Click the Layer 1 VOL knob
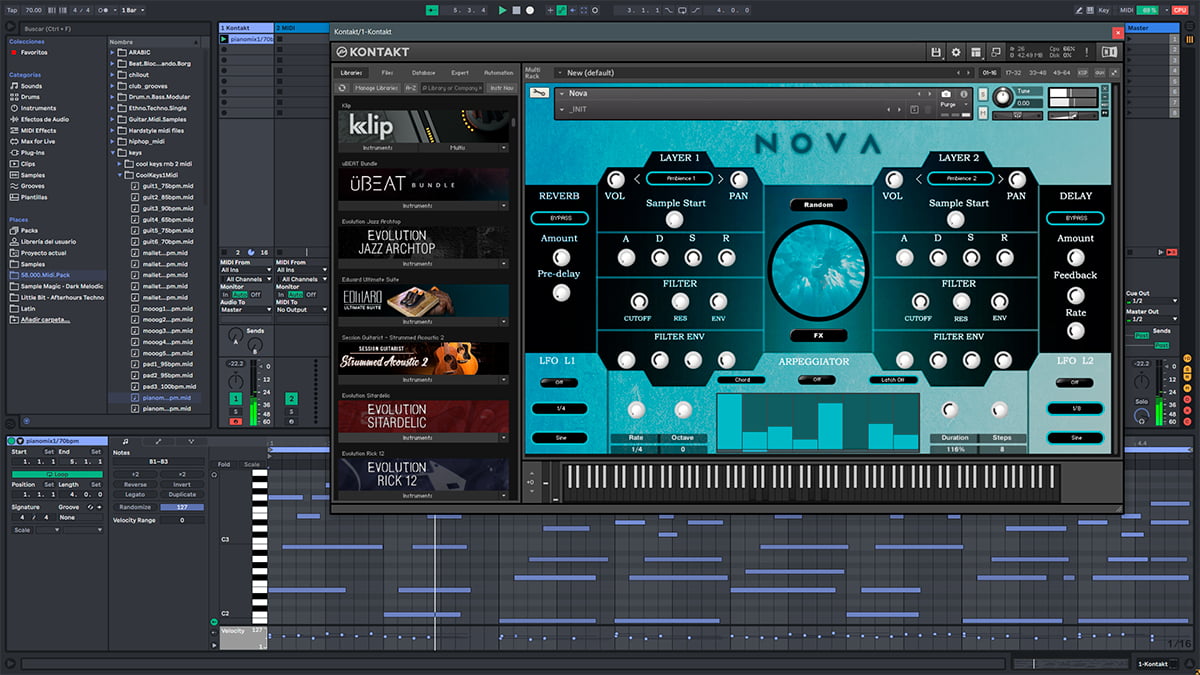1200x675 pixels. click(615, 180)
